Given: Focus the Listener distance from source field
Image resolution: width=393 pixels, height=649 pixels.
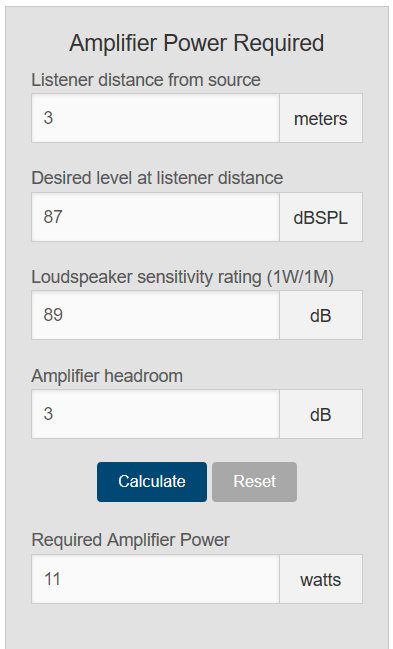Looking at the screenshot, I should click(155, 118).
